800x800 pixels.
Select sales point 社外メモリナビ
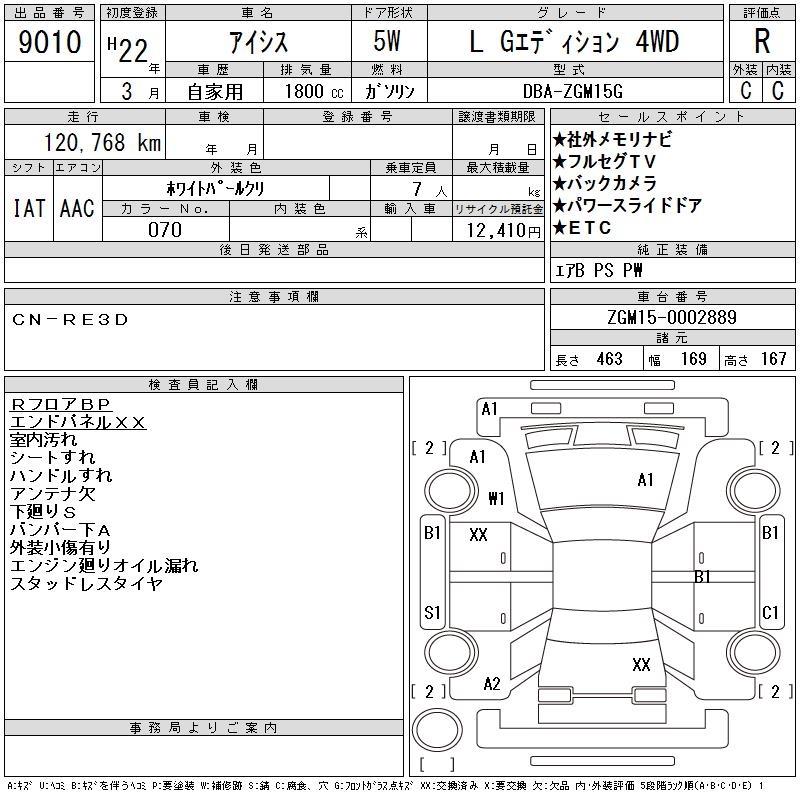(612, 139)
